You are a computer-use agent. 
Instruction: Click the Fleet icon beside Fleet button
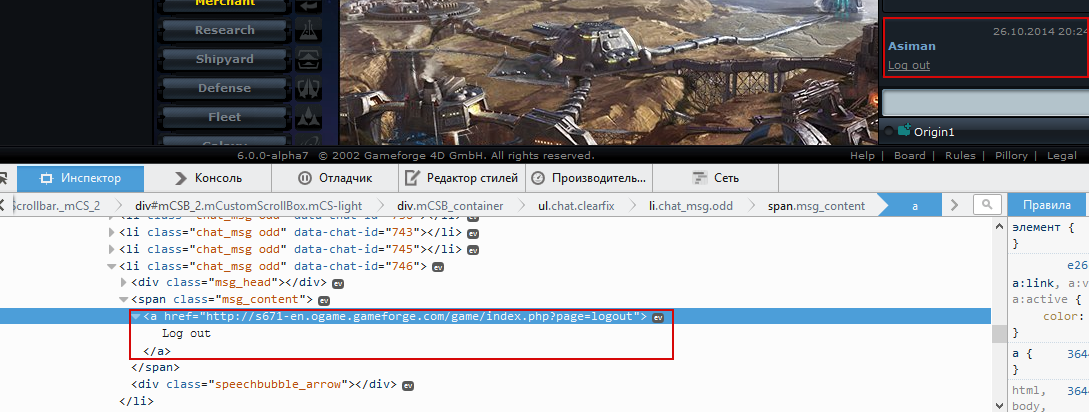pos(308,117)
